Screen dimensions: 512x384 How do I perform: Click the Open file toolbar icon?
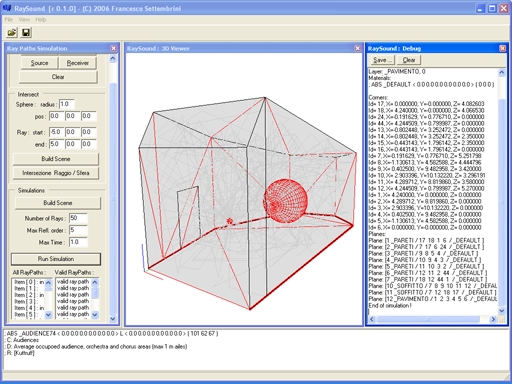click(x=12, y=32)
